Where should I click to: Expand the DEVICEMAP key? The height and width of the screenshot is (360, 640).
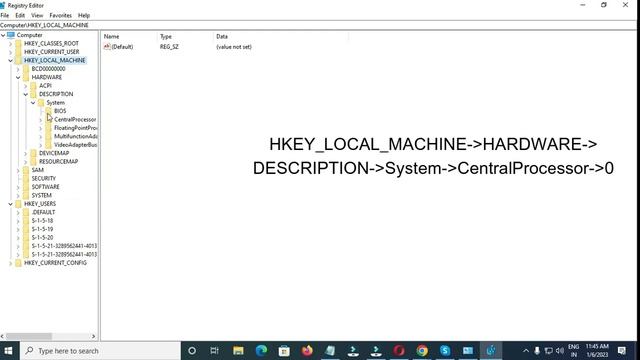point(26,153)
